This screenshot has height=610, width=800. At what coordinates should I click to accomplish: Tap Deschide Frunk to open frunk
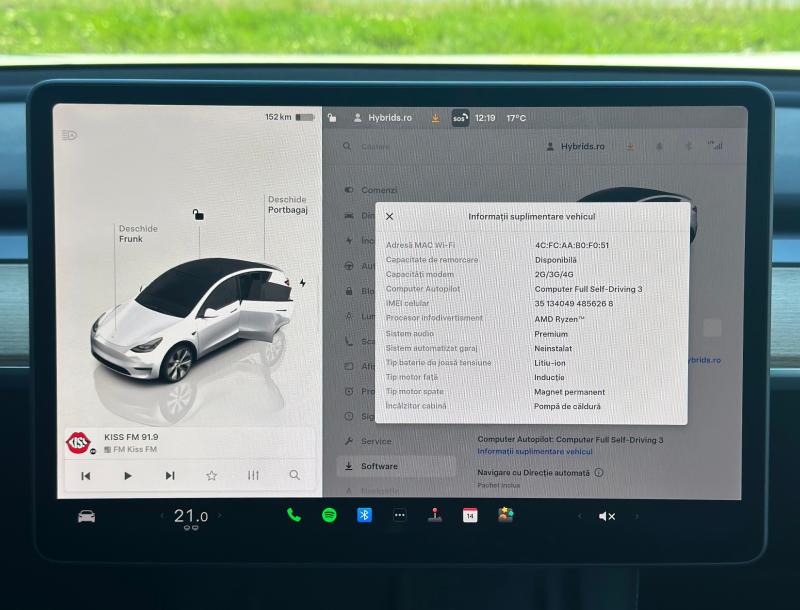(x=138, y=234)
